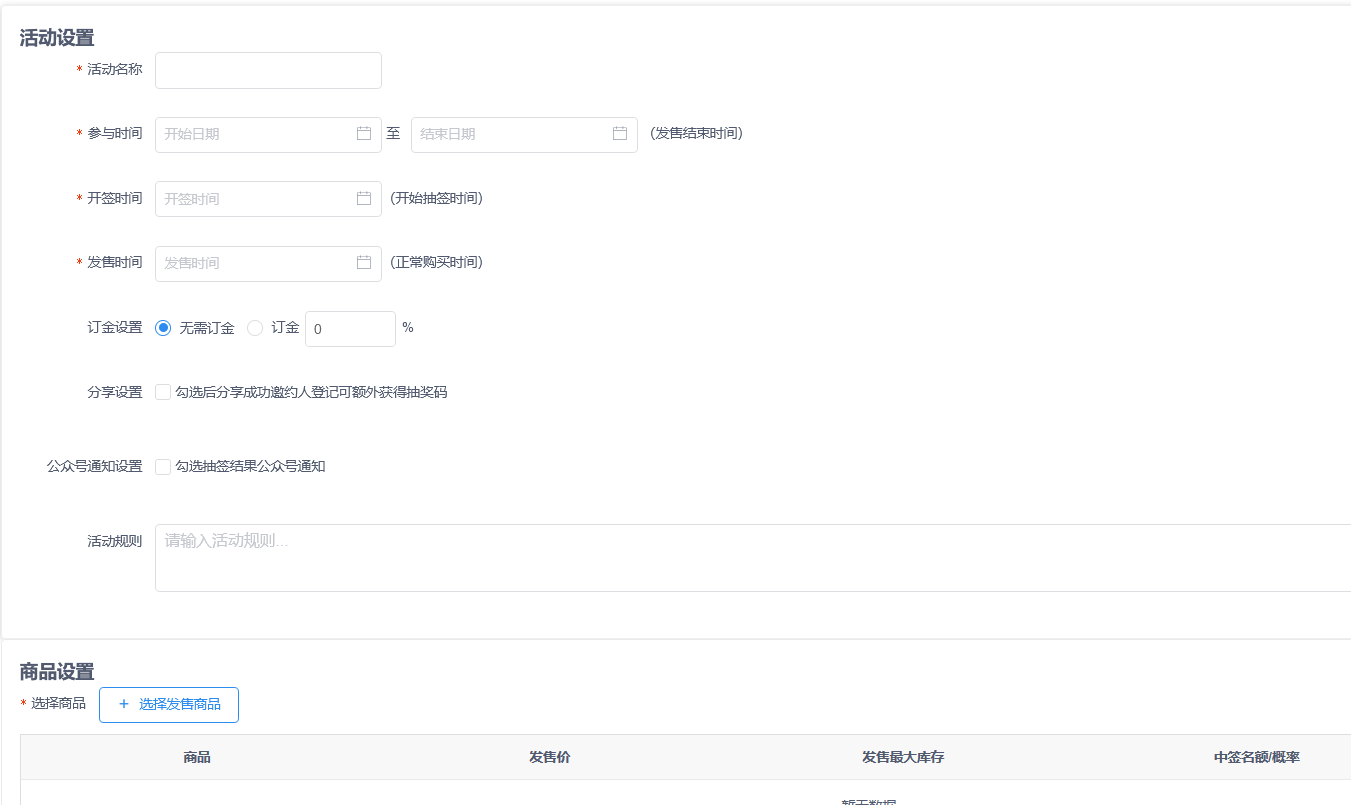Click the (正常购买时间) hint text
The width and height of the screenshot is (1351, 805).
click(437, 262)
